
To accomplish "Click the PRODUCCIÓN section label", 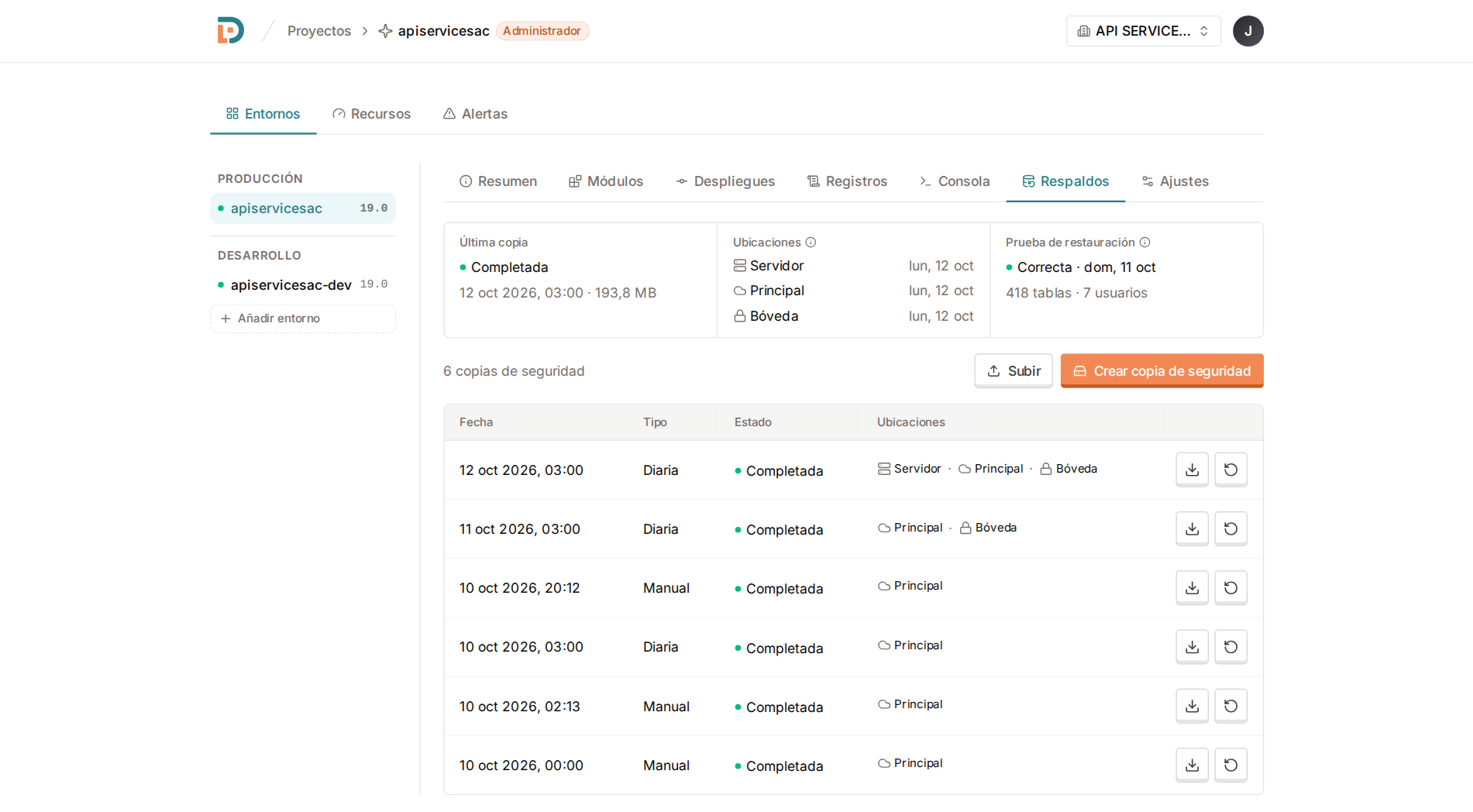I will pyautogui.click(x=260, y=179).
